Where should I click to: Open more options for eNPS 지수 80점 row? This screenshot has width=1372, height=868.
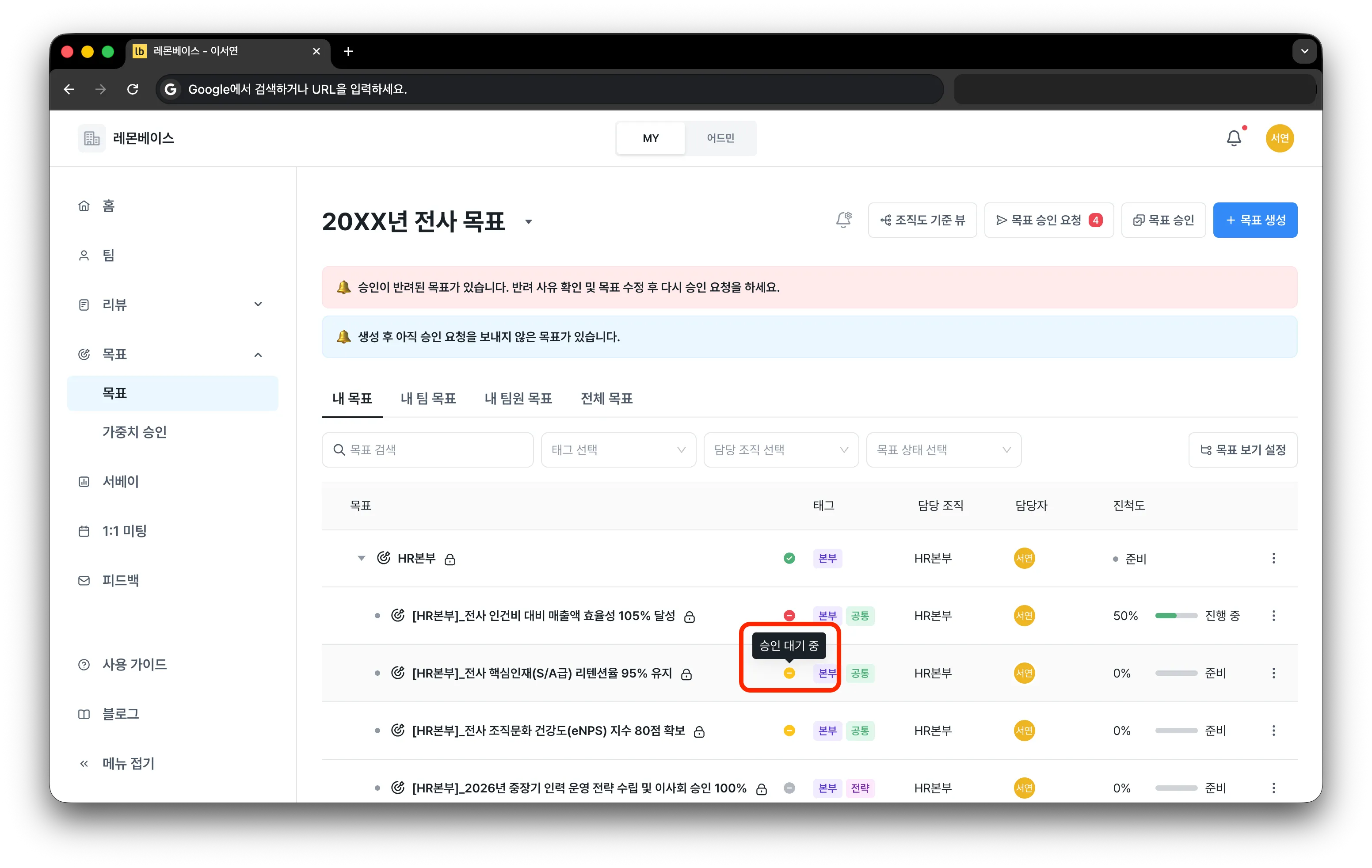point(1273,731)
